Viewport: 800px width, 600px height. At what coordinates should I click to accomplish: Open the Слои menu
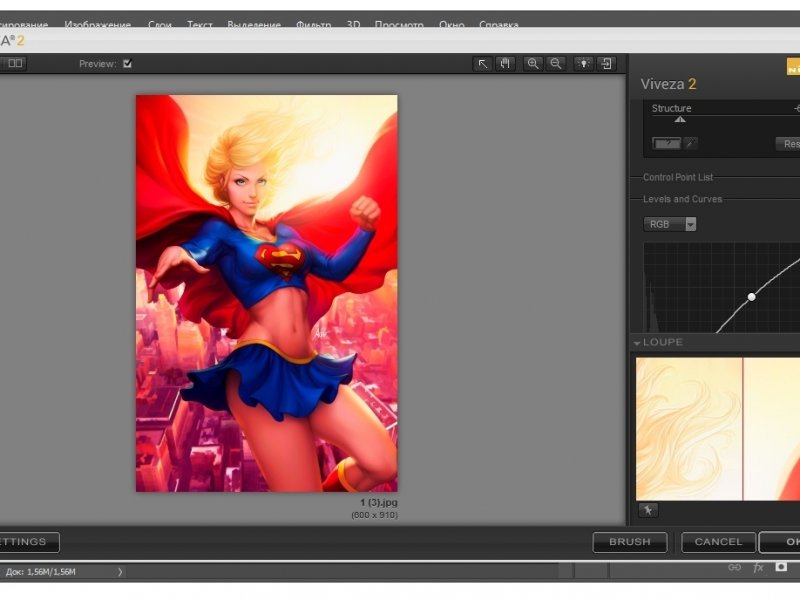[160, 24]
